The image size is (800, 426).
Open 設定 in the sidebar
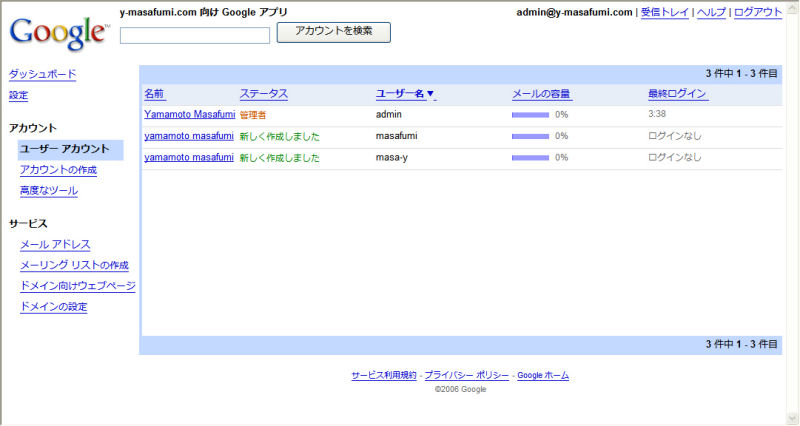[x=18, y=95]
